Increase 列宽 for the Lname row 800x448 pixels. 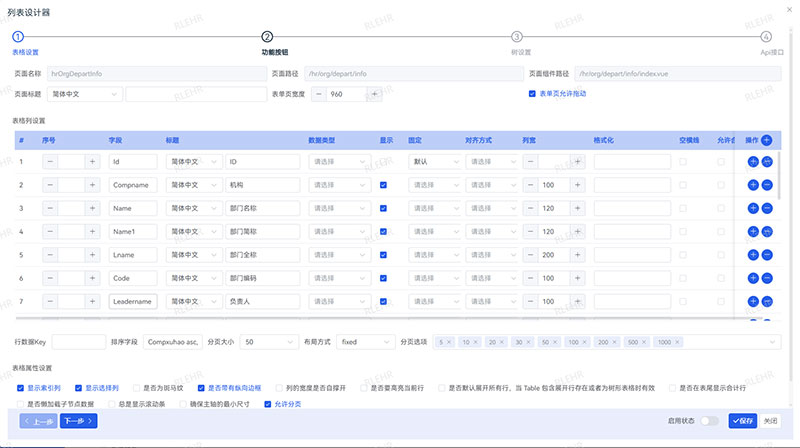pyautogui.click(x=578, y=255)
